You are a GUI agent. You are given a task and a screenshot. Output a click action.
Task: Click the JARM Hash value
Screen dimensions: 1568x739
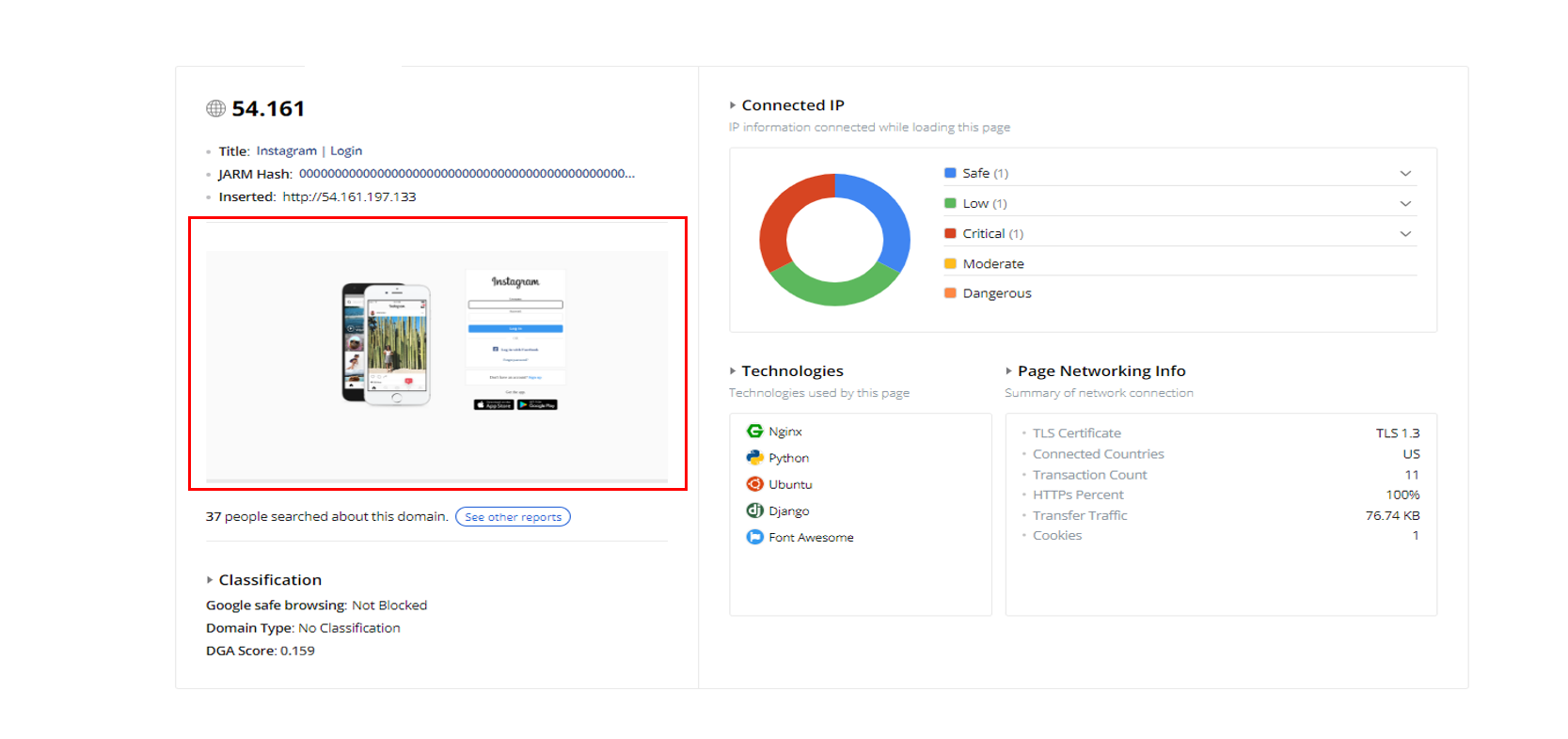tap(467, 174)
